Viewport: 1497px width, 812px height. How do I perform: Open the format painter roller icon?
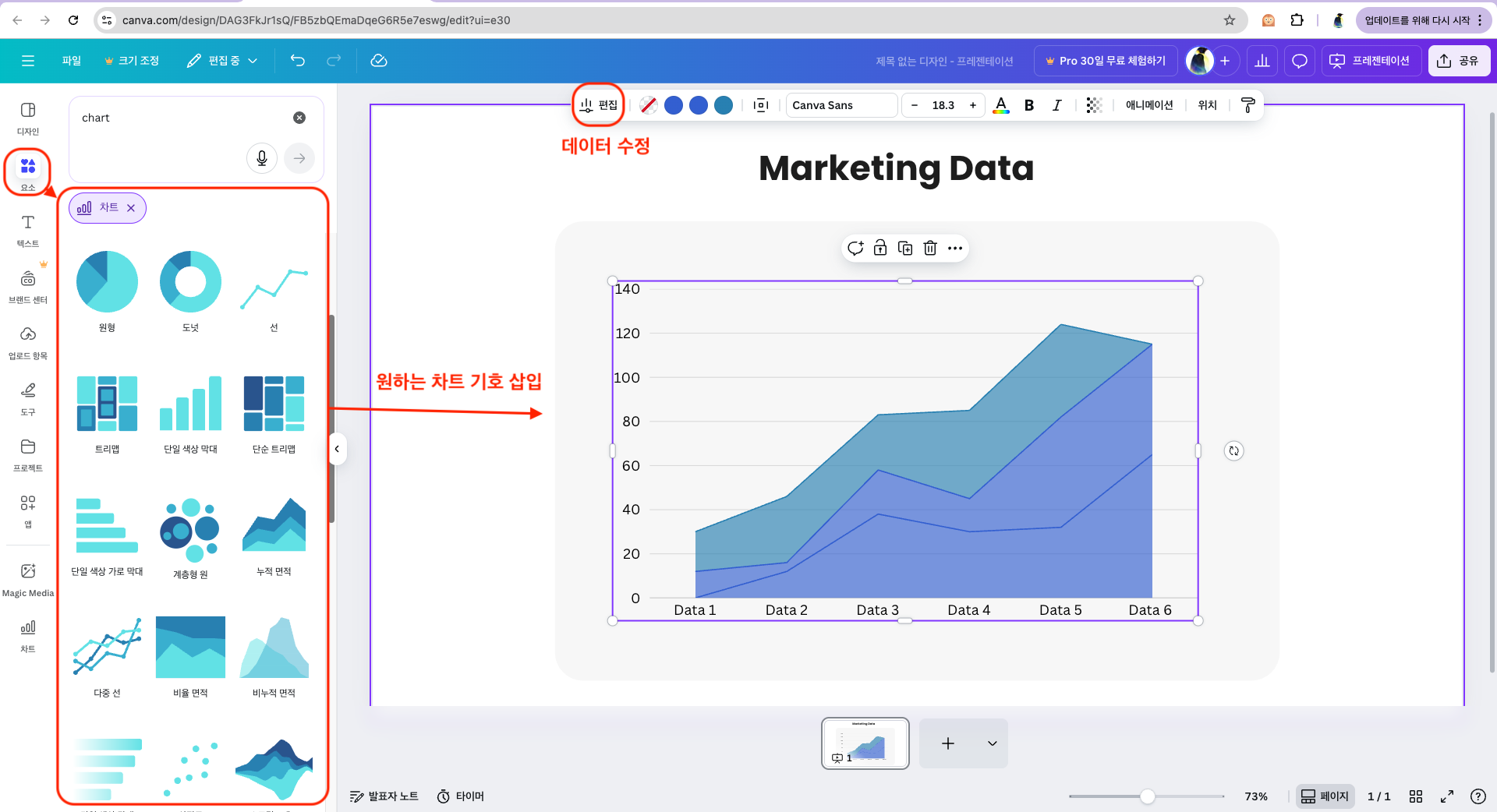click(x=1247, y=105)
